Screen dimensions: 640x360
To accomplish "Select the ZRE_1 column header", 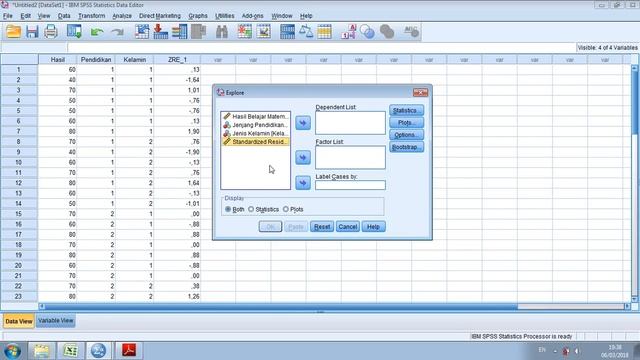I will pyautogui.click(x=177, y=60).
